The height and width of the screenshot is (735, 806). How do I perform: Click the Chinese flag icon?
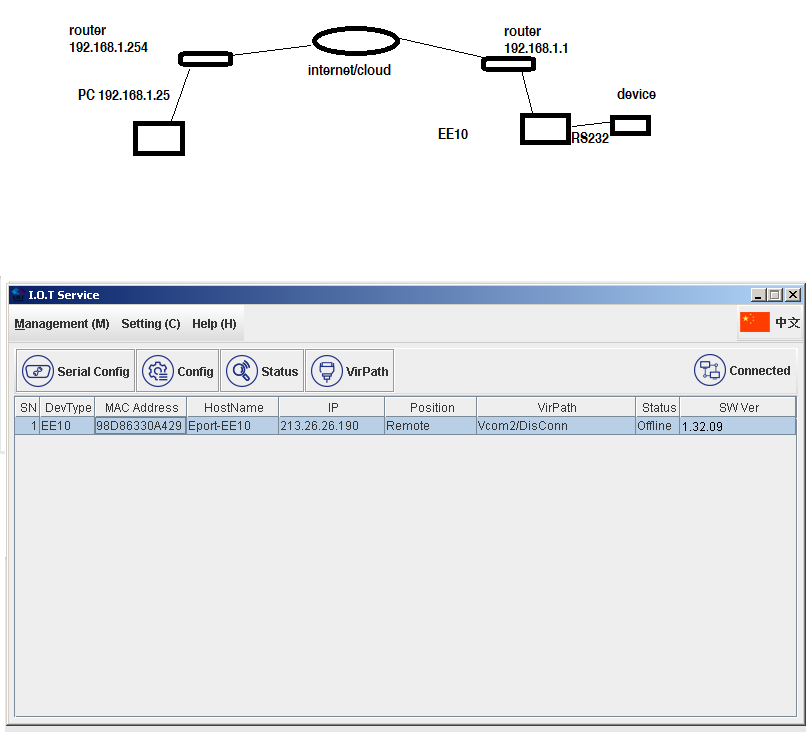pyautogui.click(x=755, y=322)
